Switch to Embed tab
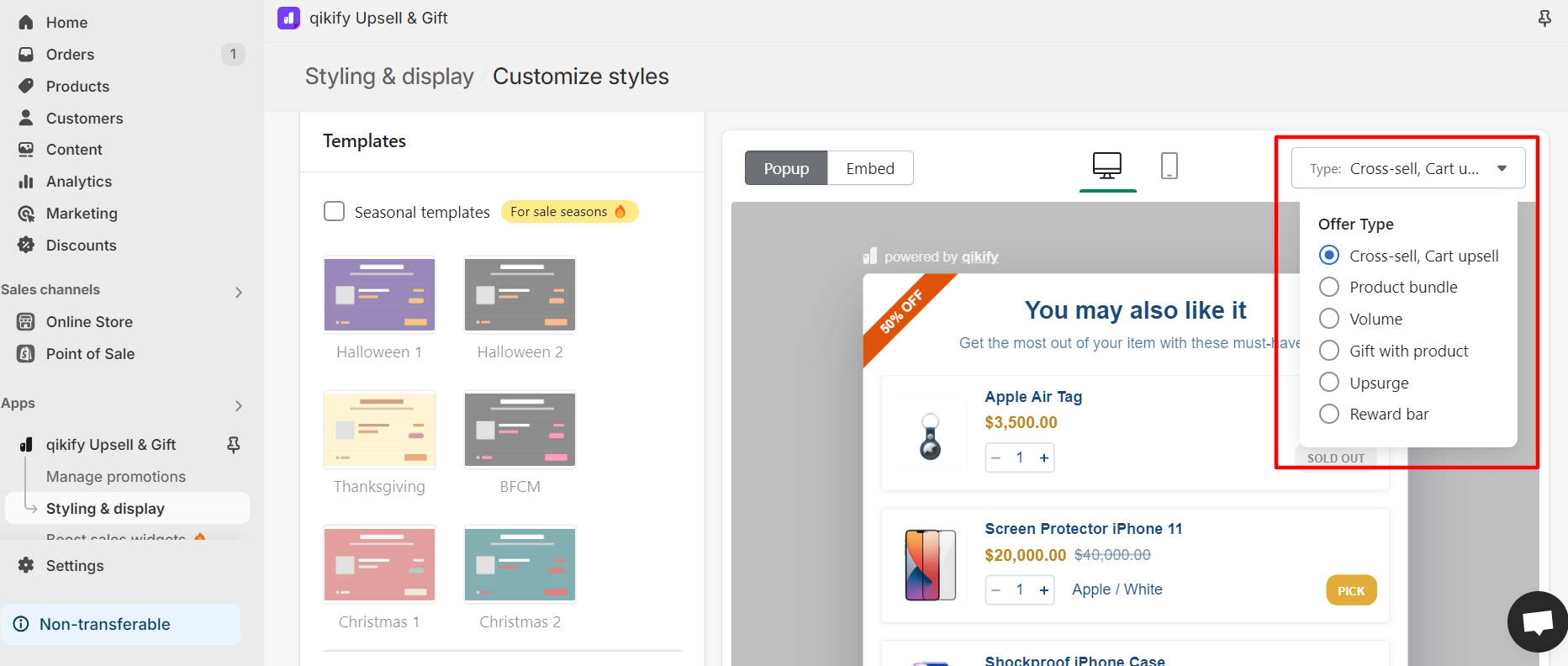Viewport: 1568px width, 666px height. (x=870, y=168)
